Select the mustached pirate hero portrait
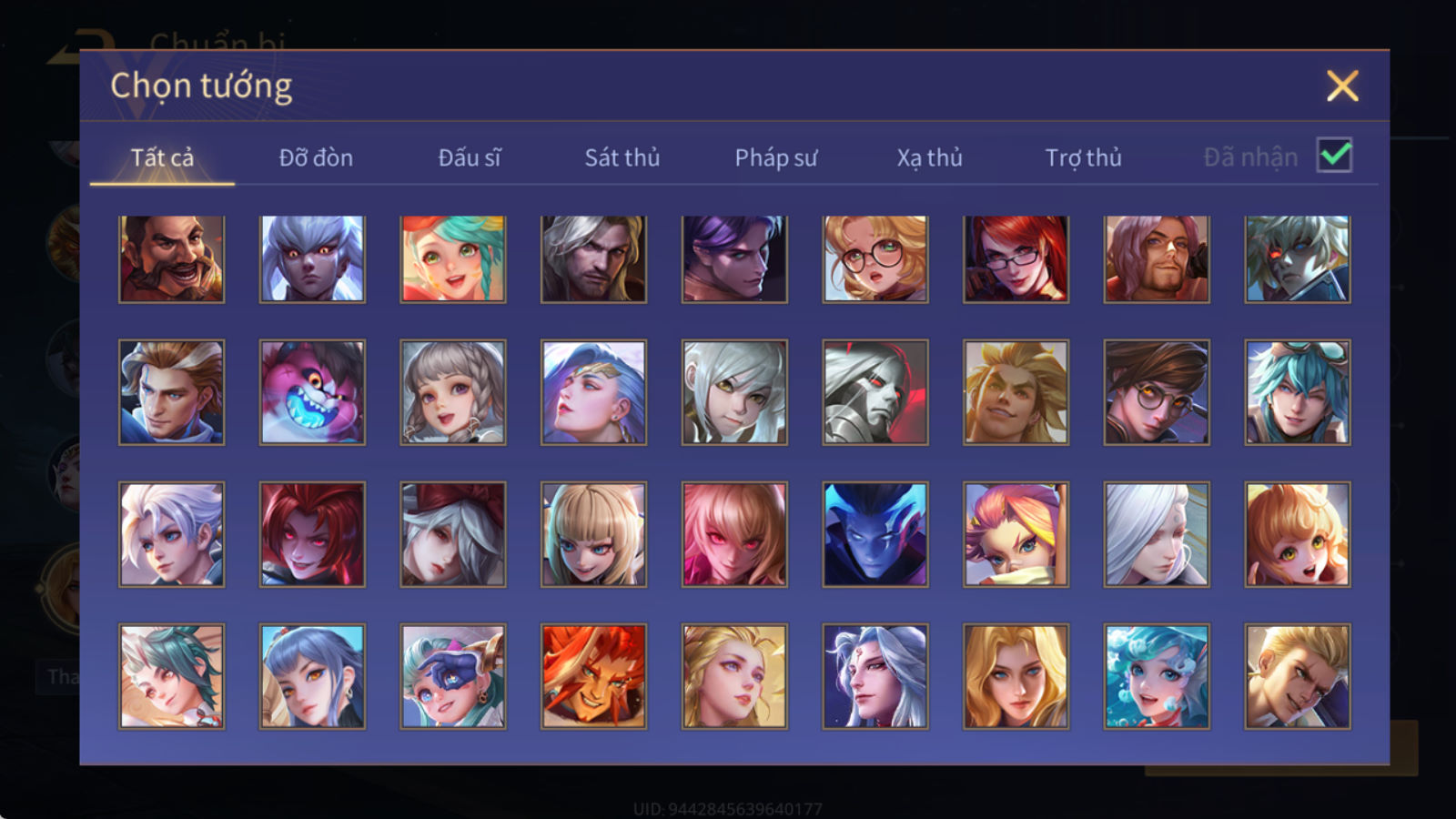The image size is (1456, 819). coord(171,259)
